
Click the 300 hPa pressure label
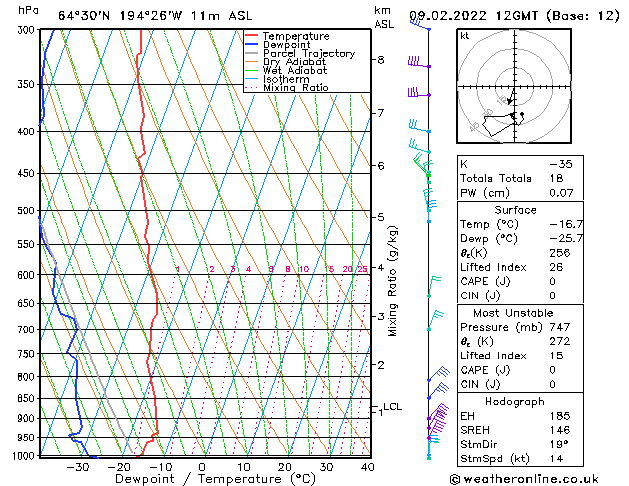[28, 30]
